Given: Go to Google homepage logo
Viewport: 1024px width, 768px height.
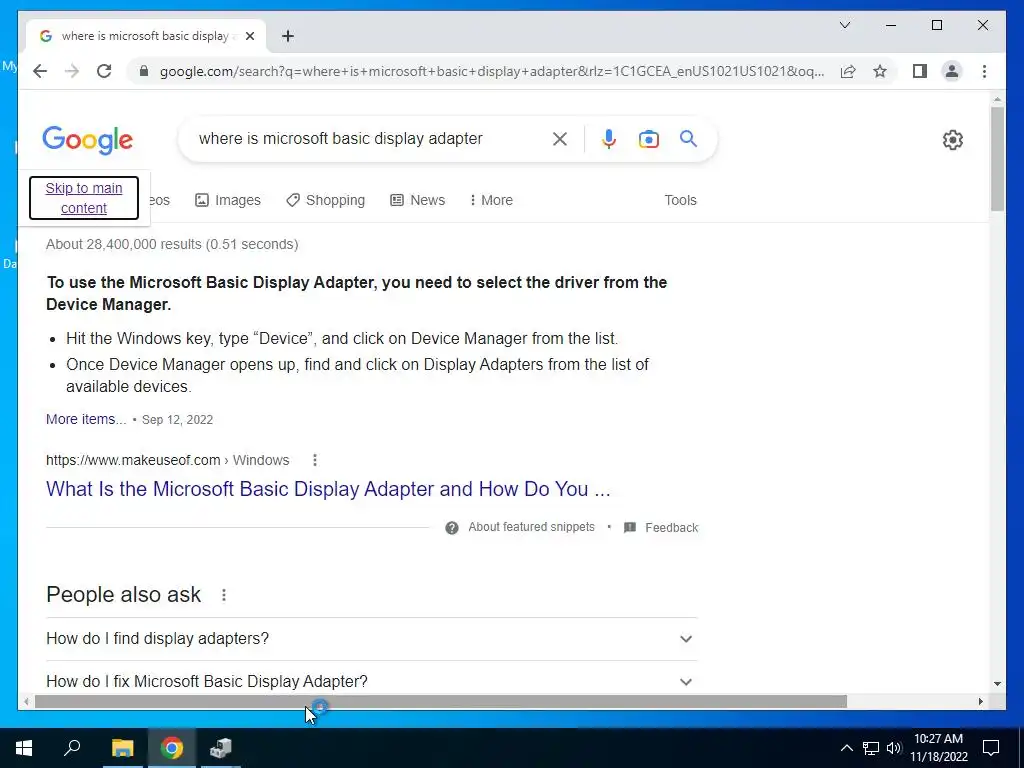Looking at the screenshot, I should [88, 140].
